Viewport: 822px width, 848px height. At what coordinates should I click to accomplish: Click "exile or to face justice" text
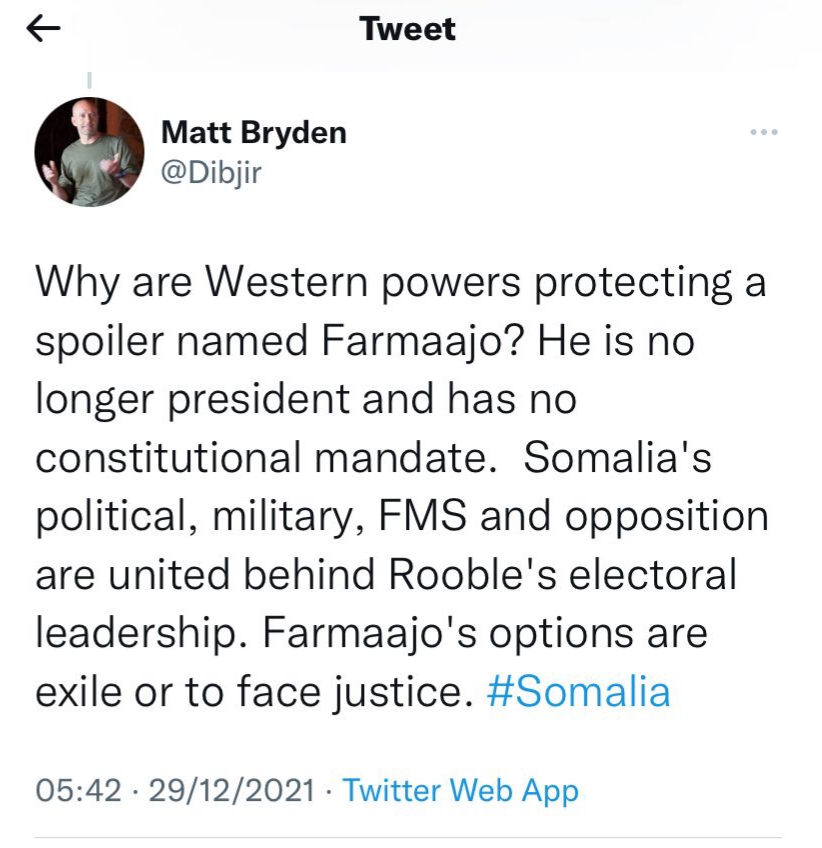[x=252, y=692]
